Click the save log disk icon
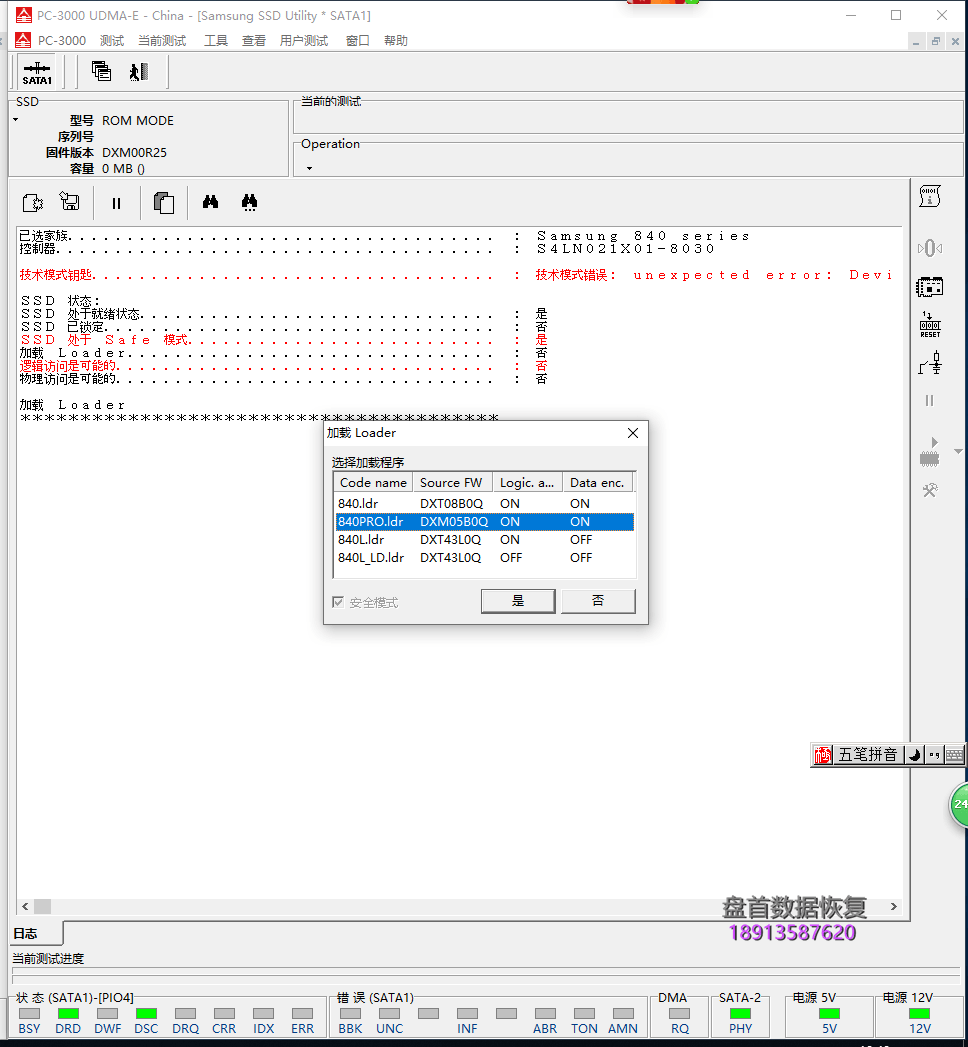 click(69, 201)
